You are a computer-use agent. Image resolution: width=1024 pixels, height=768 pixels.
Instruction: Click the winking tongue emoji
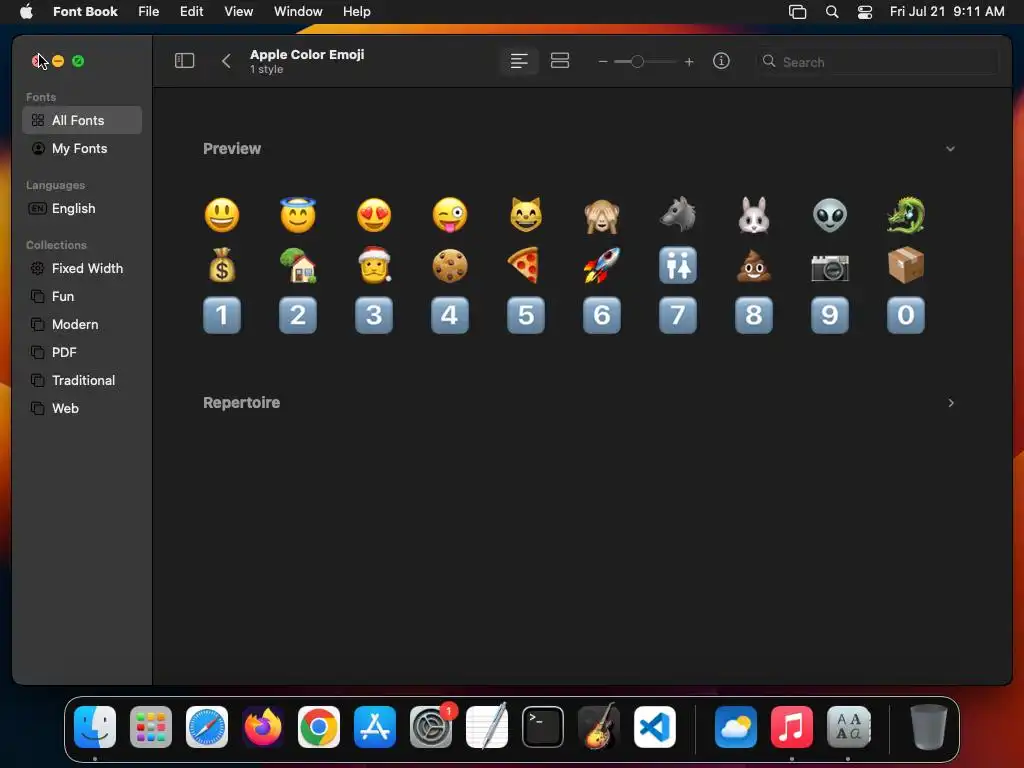[x=450, y=215]
